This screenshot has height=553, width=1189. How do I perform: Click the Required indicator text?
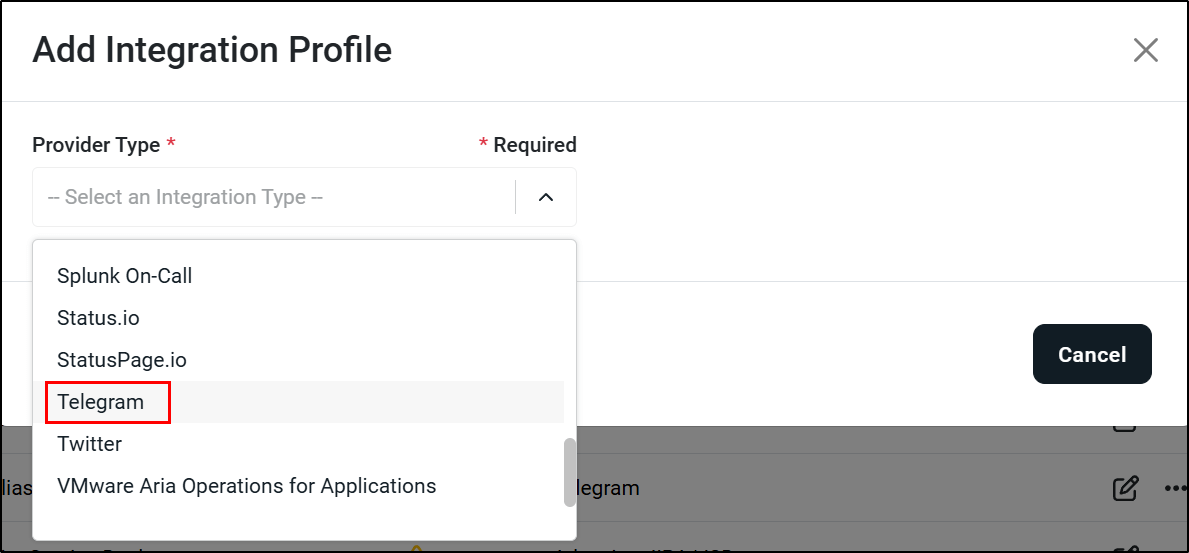(x=534, y=145)
